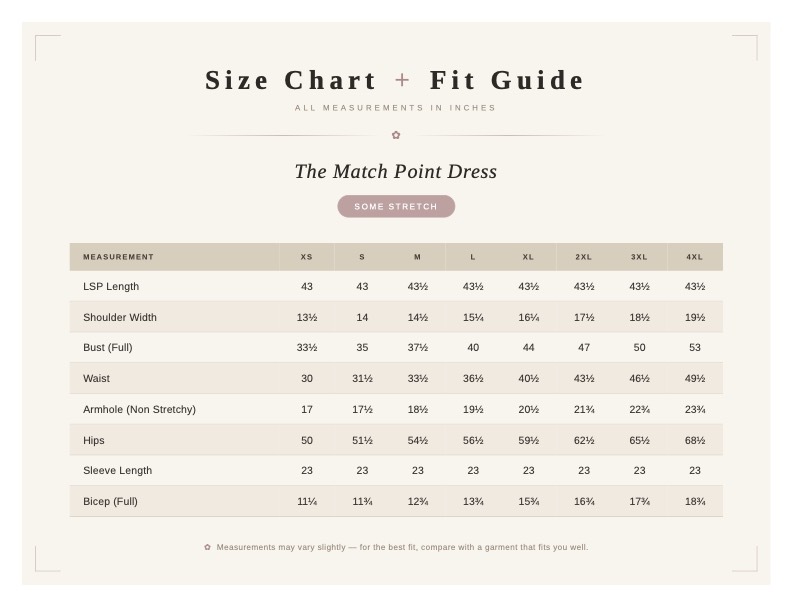The image size is (792, 612).
Task: Click the Shoulder Width row label
Action: [120, 317]
